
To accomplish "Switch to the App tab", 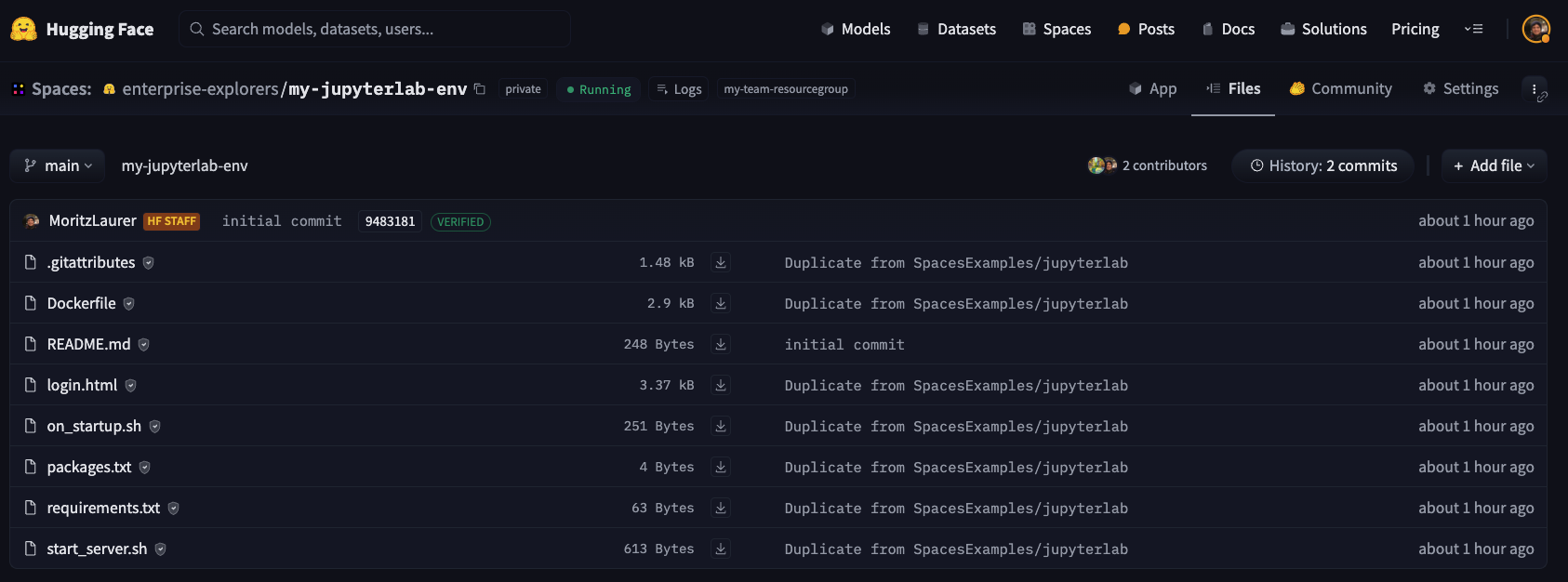I will click(1152, 89).
